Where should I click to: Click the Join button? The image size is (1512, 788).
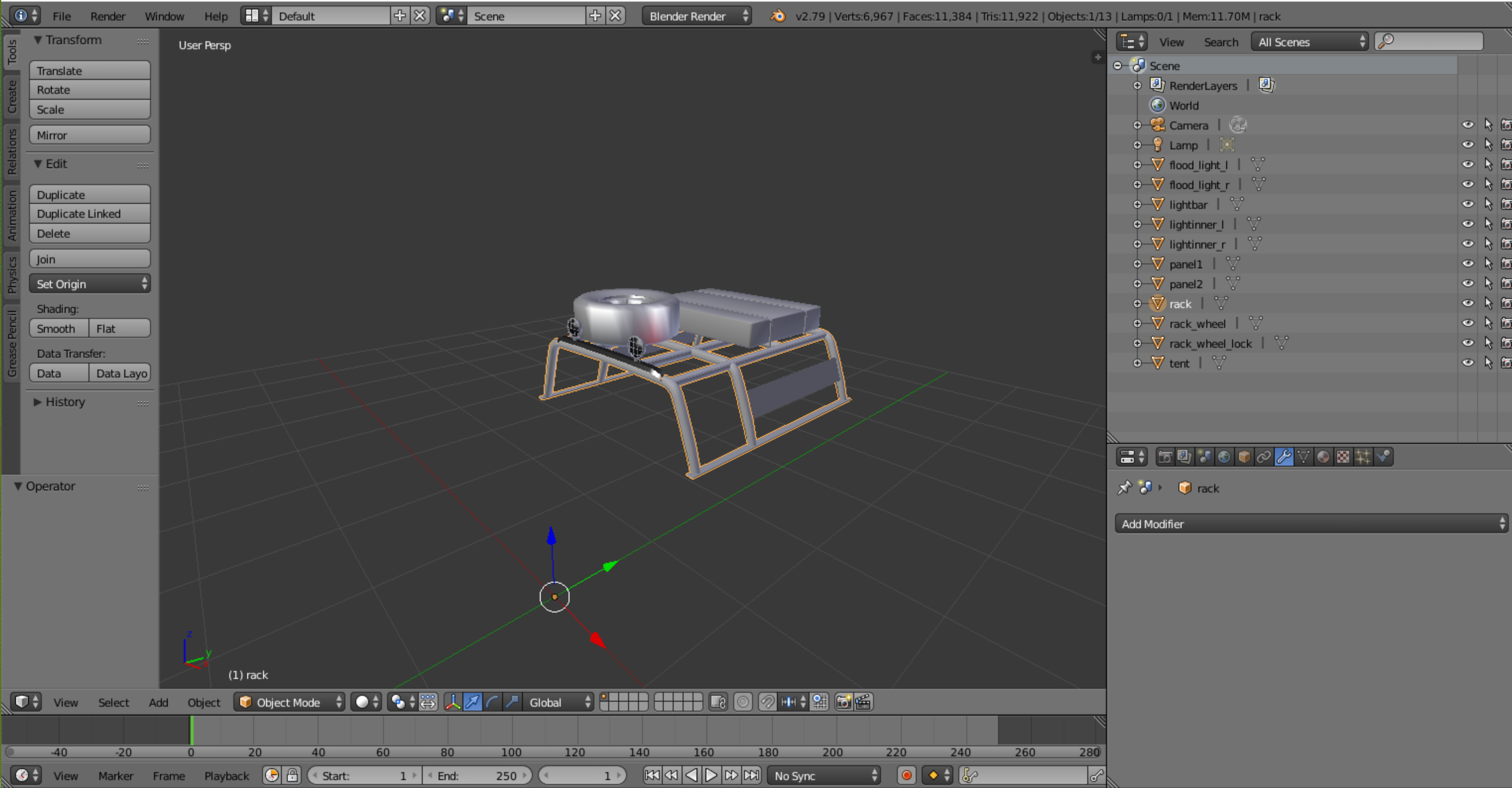[90, 259]
